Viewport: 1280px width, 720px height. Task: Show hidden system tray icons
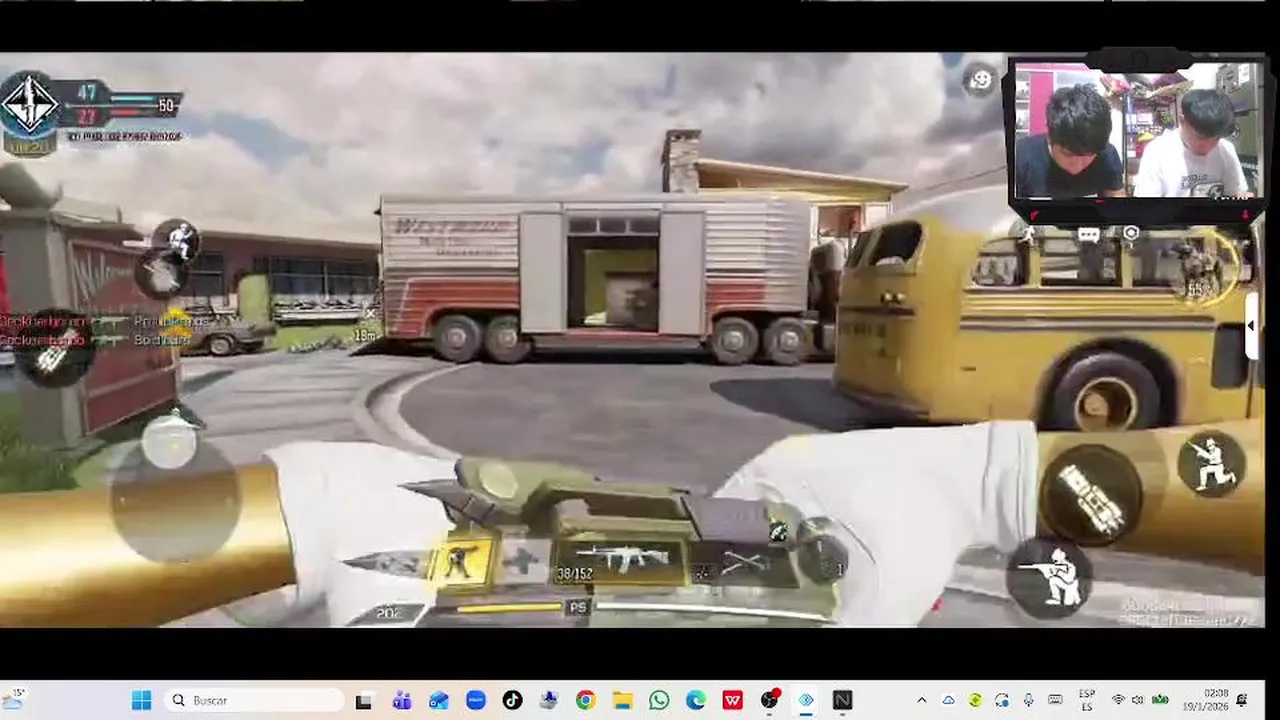tap(922, 700)
